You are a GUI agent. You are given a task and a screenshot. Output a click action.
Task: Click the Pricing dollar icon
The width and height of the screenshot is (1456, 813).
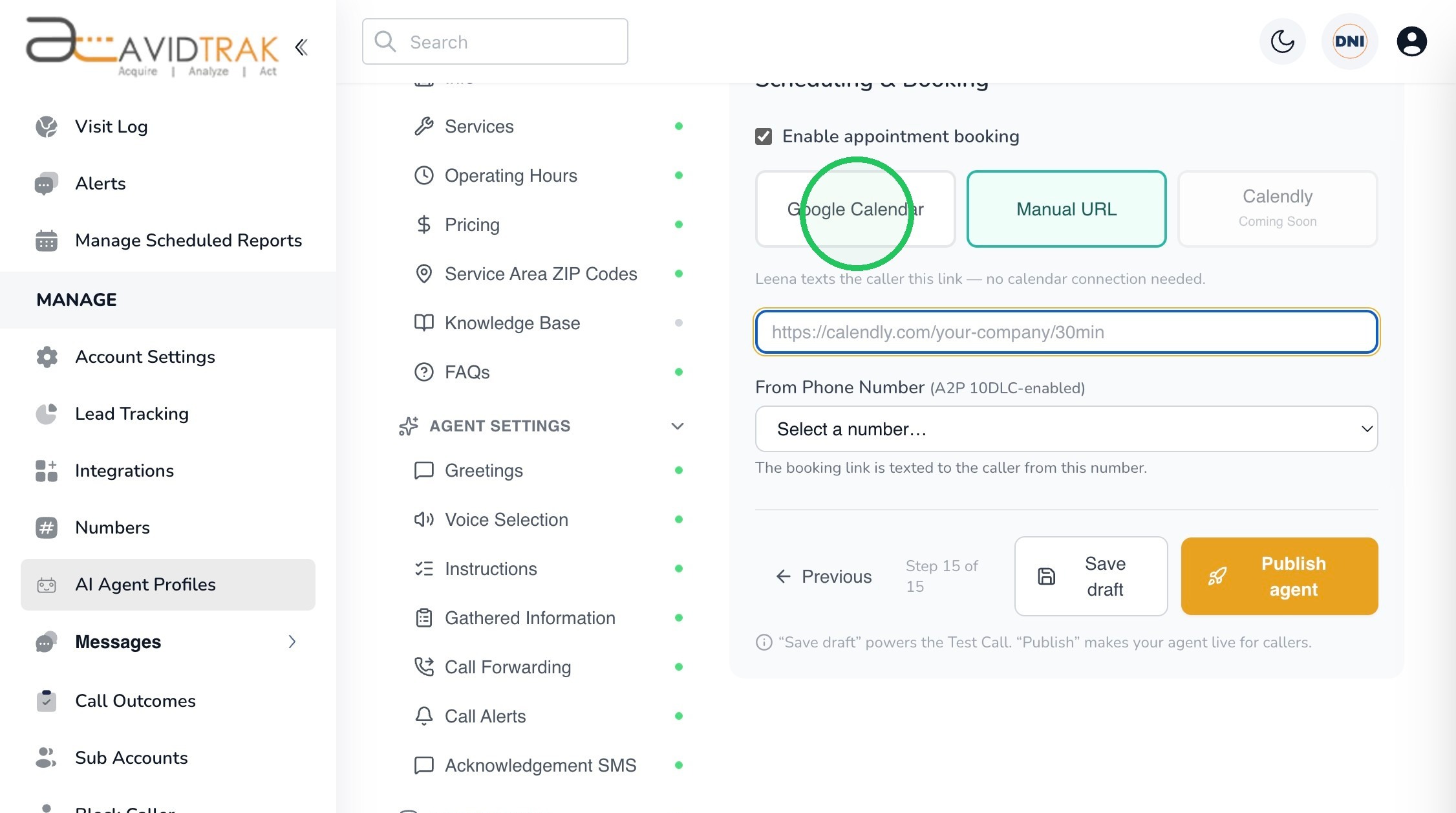[423, 225]
